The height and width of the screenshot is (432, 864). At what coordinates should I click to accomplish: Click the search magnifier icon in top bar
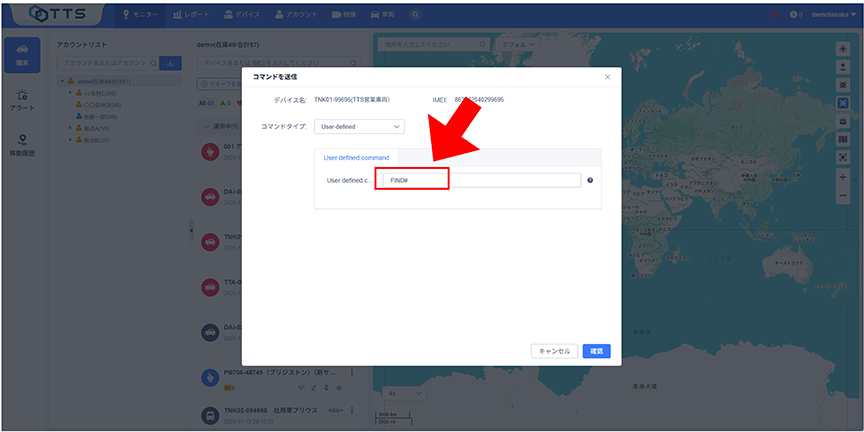[414, 15]
